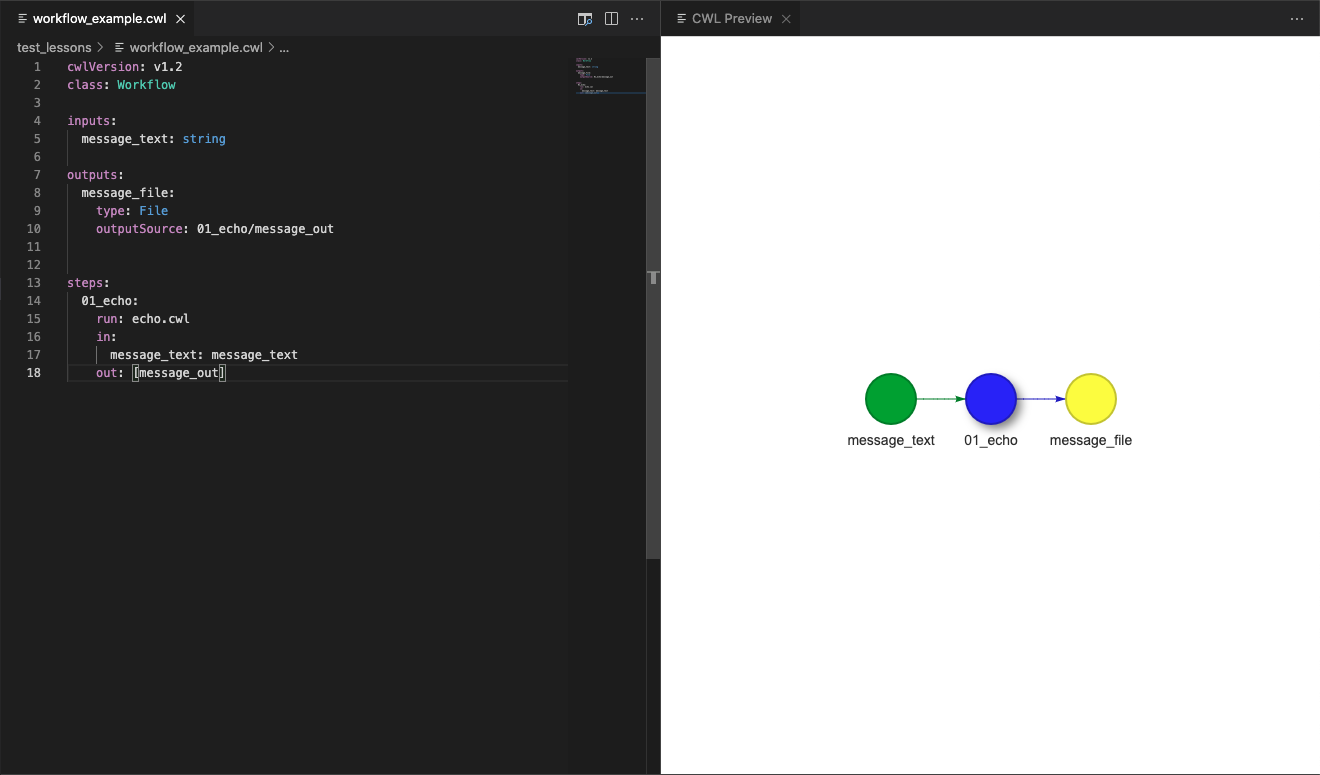Select the yellow message_file output node
Viewport: 1320px width, 775px height.
(1091, 399)
